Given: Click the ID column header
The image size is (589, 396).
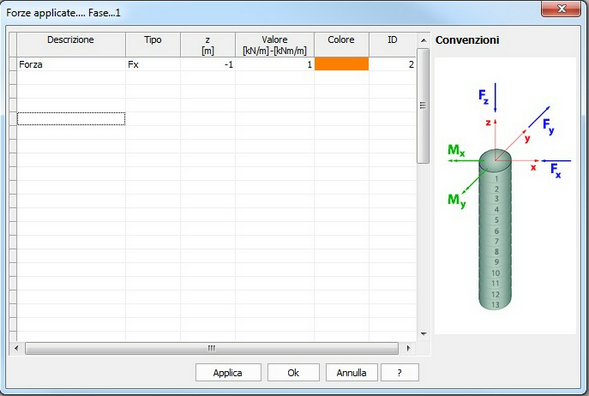Looking at the screenshot, I should (x=393, y=44).
